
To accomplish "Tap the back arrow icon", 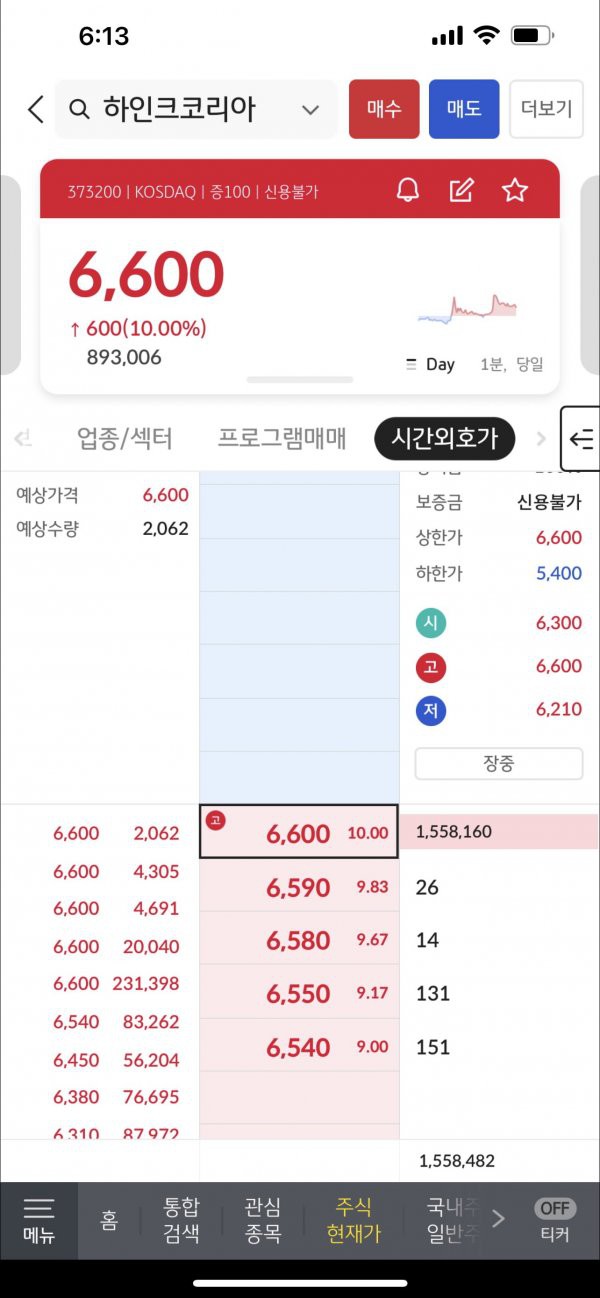I will (x=35, y=109).
